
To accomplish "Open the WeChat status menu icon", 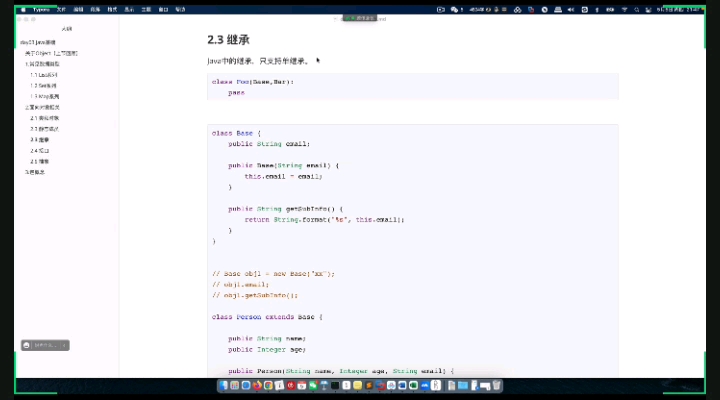I will click(454, 10).
